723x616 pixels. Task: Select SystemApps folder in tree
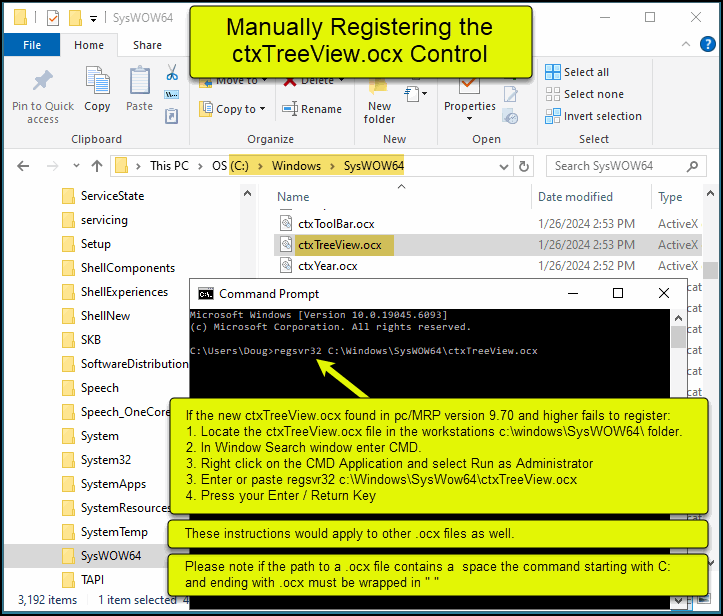(113, 484)
